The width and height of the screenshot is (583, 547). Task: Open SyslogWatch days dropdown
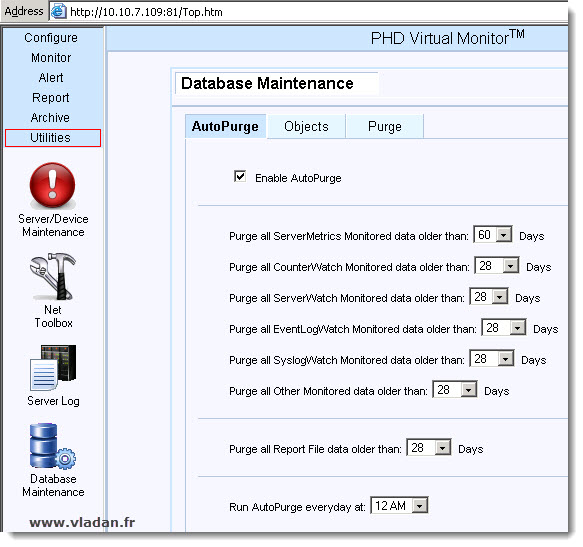(492, 359)
